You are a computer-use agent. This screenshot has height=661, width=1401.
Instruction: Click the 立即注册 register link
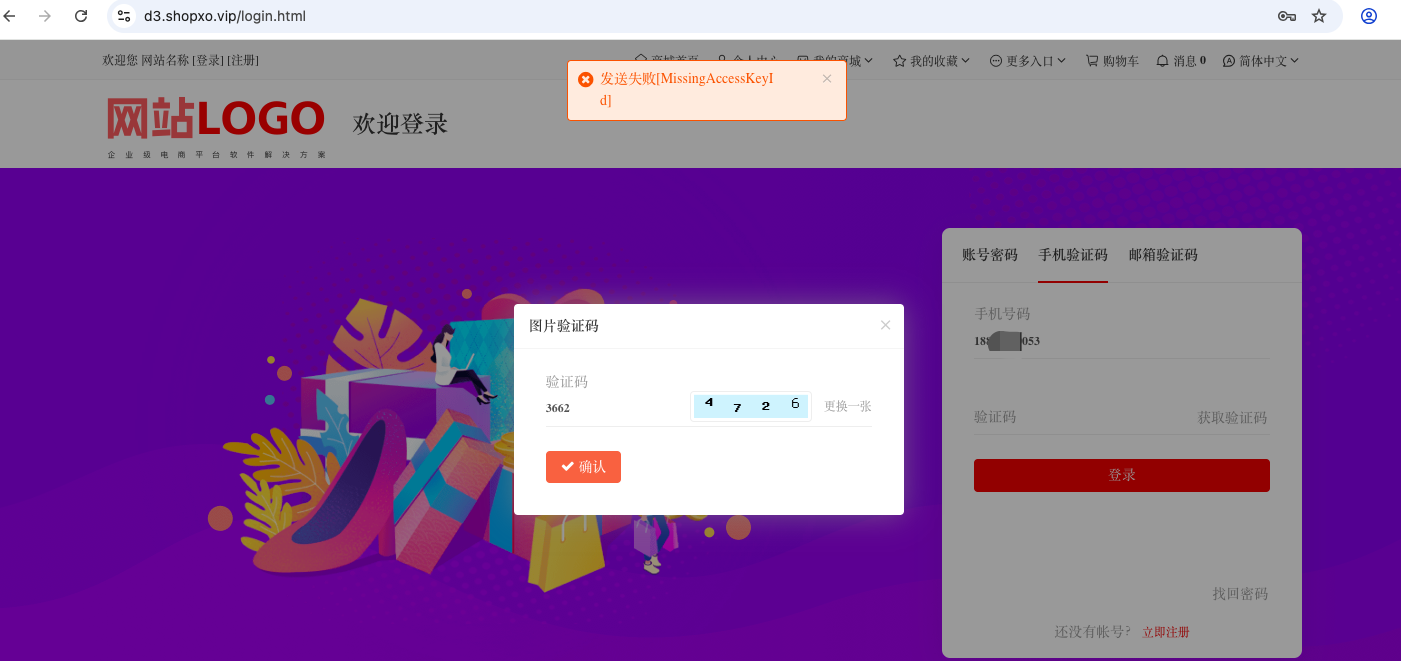tap(1166, 632)
